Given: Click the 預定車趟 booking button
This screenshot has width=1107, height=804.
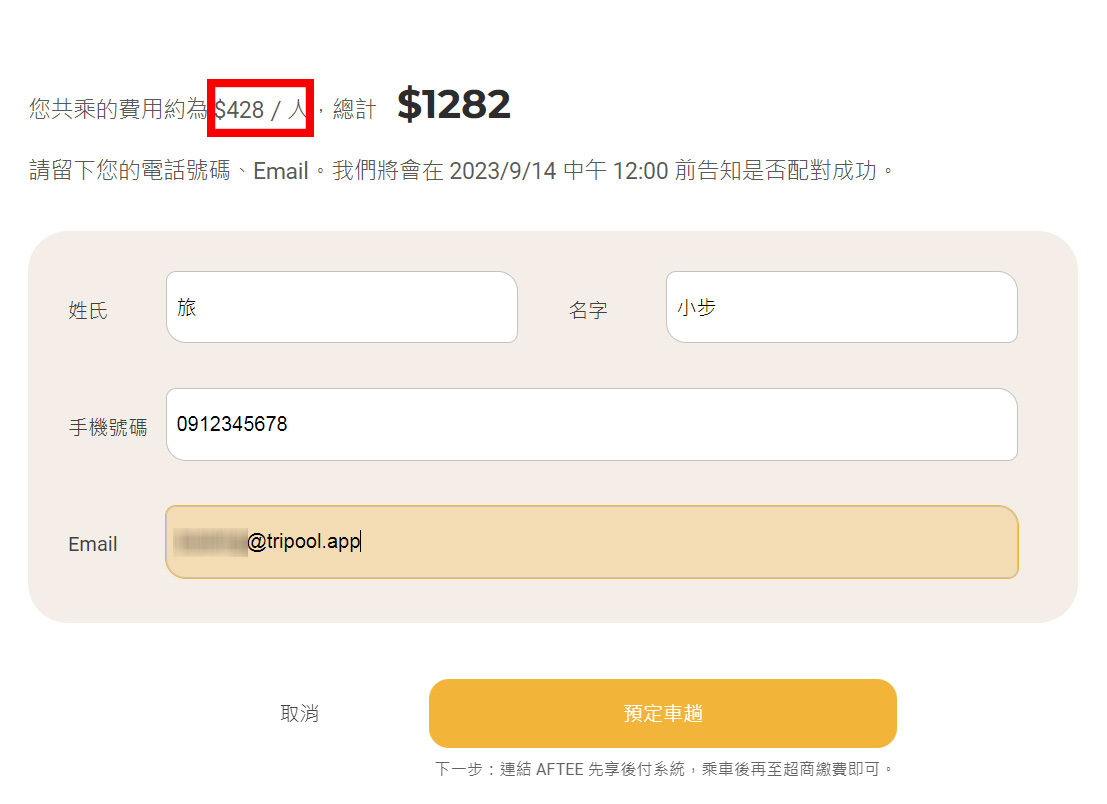Looking at the screenshot, I should pos(662,713).
